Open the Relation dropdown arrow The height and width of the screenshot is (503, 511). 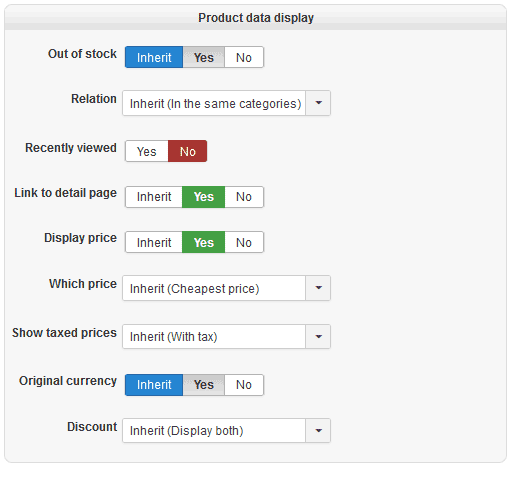click(x=318, y=103)
